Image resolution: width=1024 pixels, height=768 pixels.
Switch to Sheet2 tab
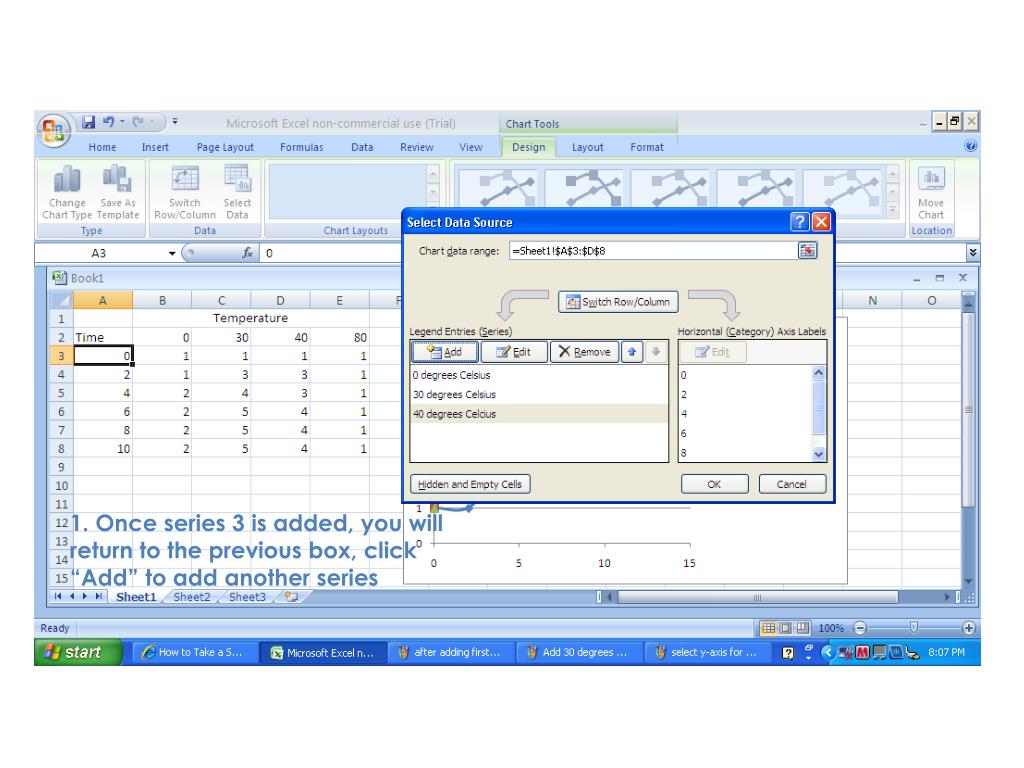click(192, 597)
